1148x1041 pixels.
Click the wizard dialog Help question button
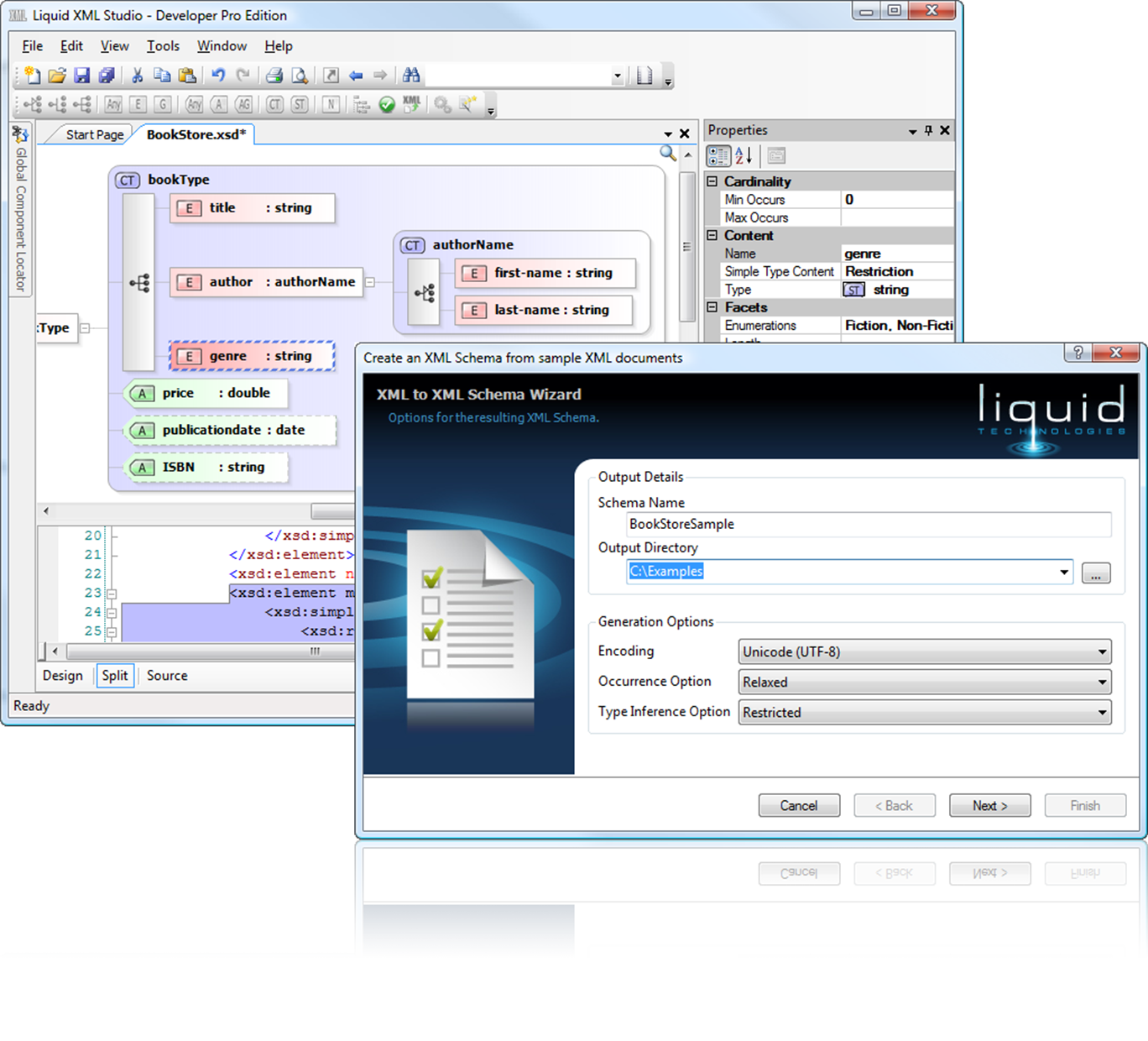(x=1078, y=353)
